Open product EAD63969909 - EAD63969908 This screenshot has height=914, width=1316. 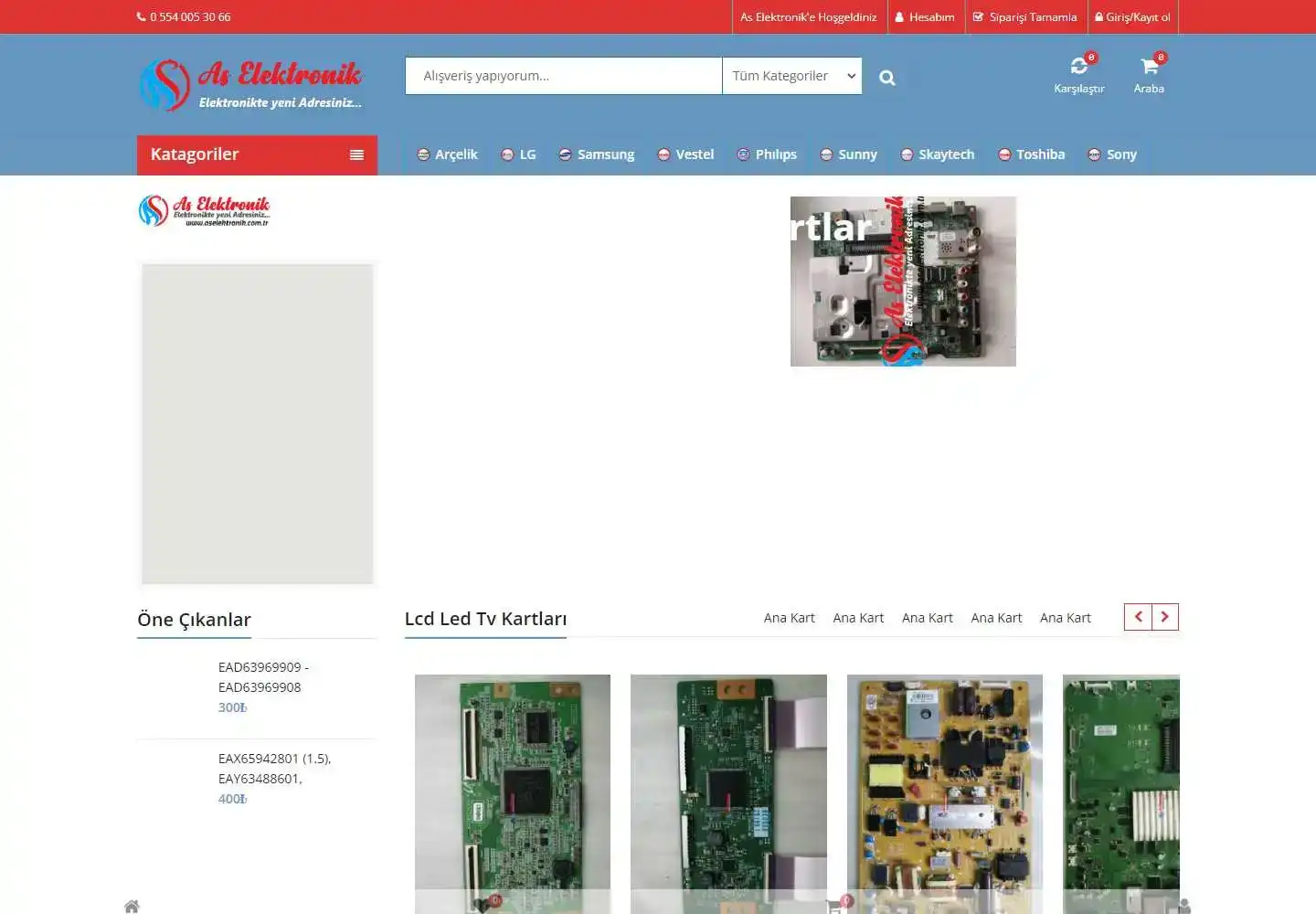point(263,677)
